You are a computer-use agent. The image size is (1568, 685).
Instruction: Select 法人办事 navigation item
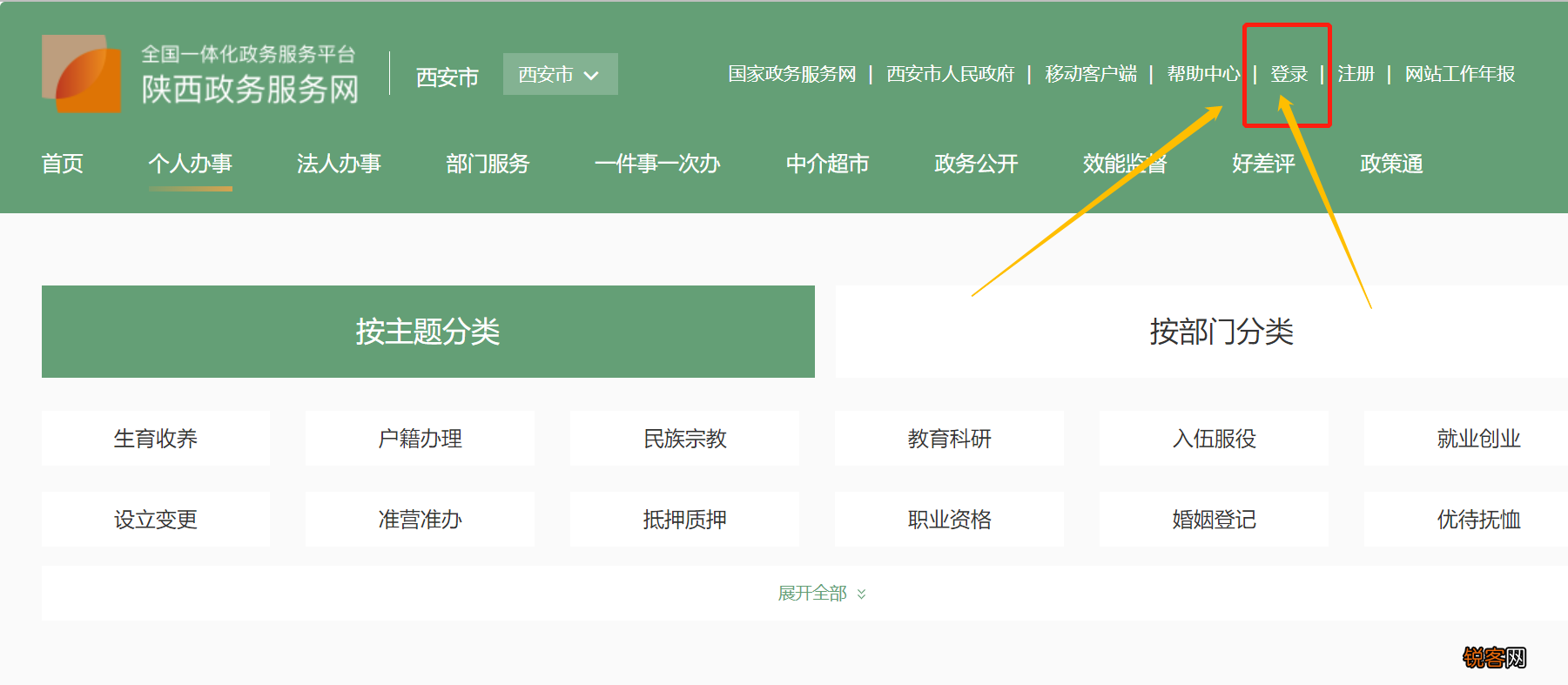339,164
